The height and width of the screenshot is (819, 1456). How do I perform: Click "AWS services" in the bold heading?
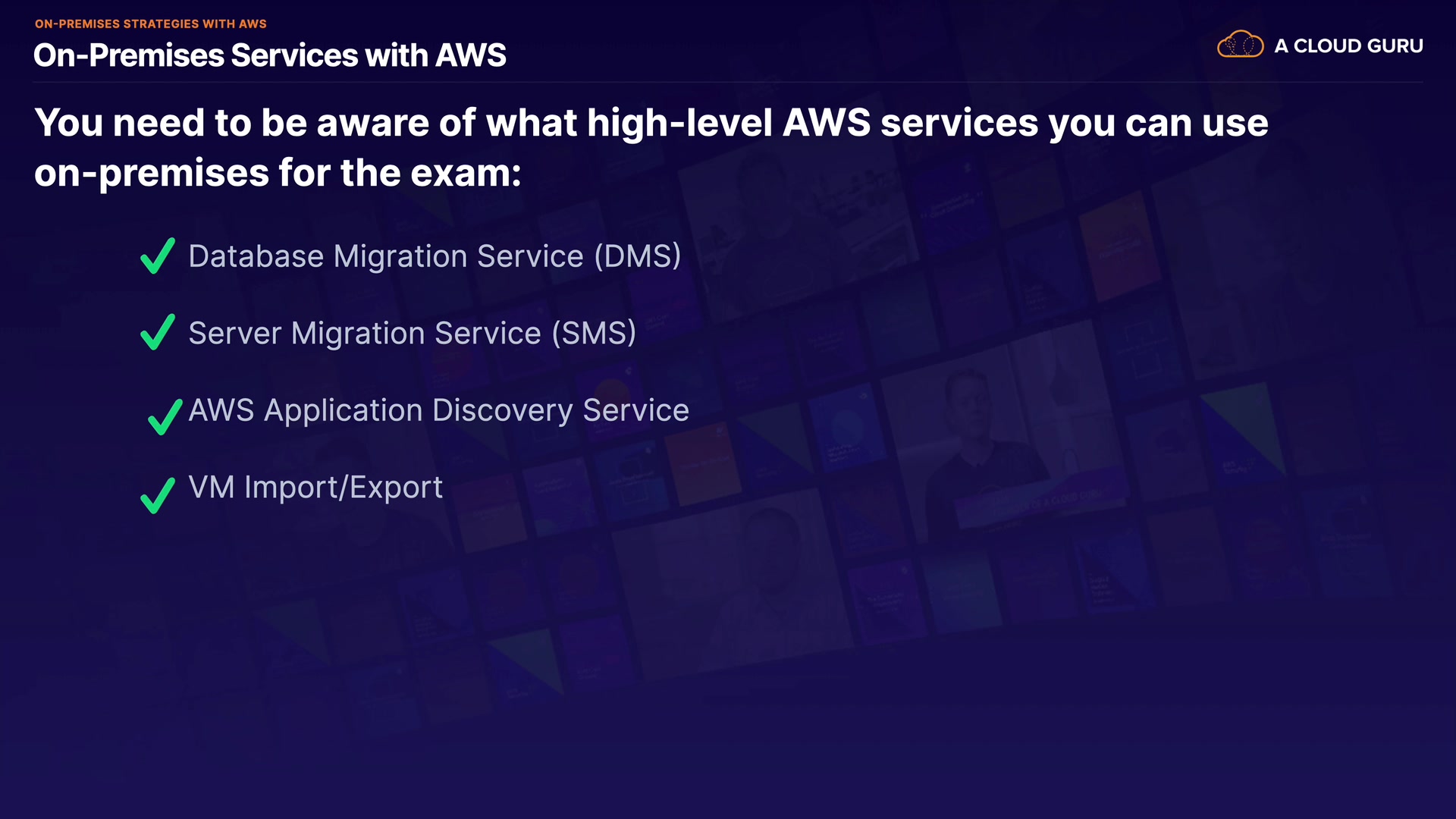click(x=910, y=123)
